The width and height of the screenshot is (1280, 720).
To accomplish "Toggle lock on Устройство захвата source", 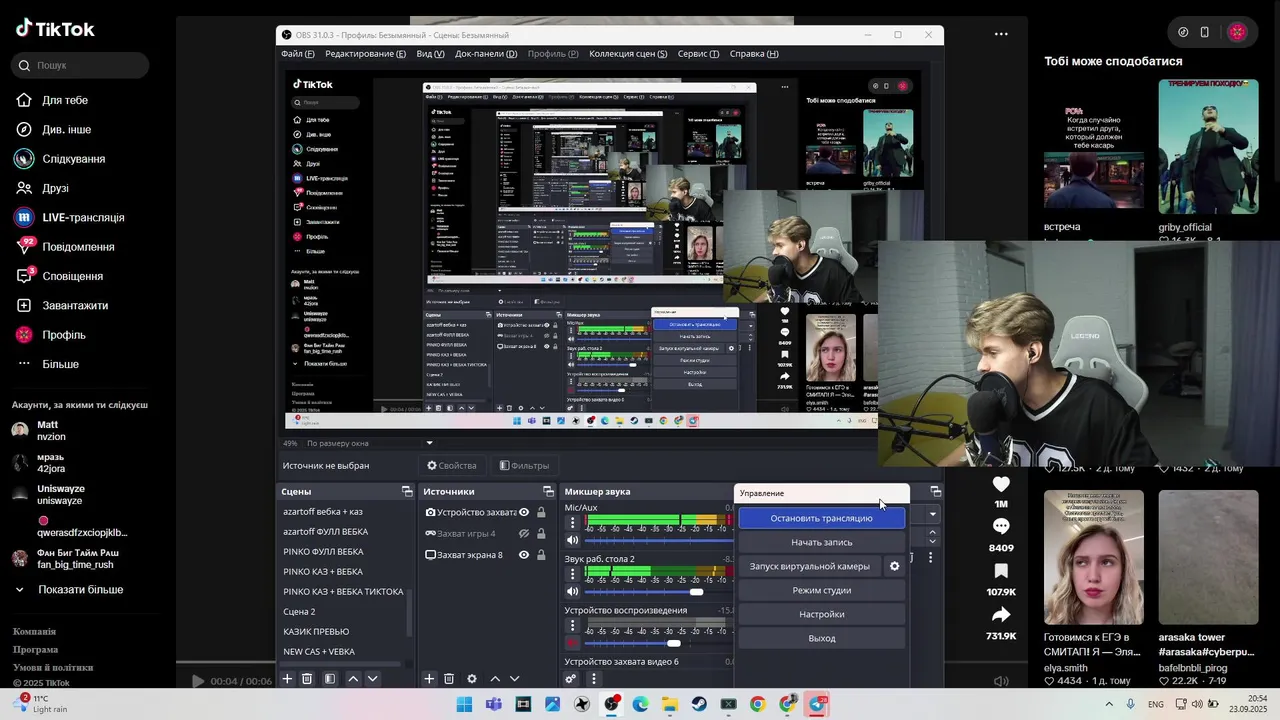I will 541,512.
